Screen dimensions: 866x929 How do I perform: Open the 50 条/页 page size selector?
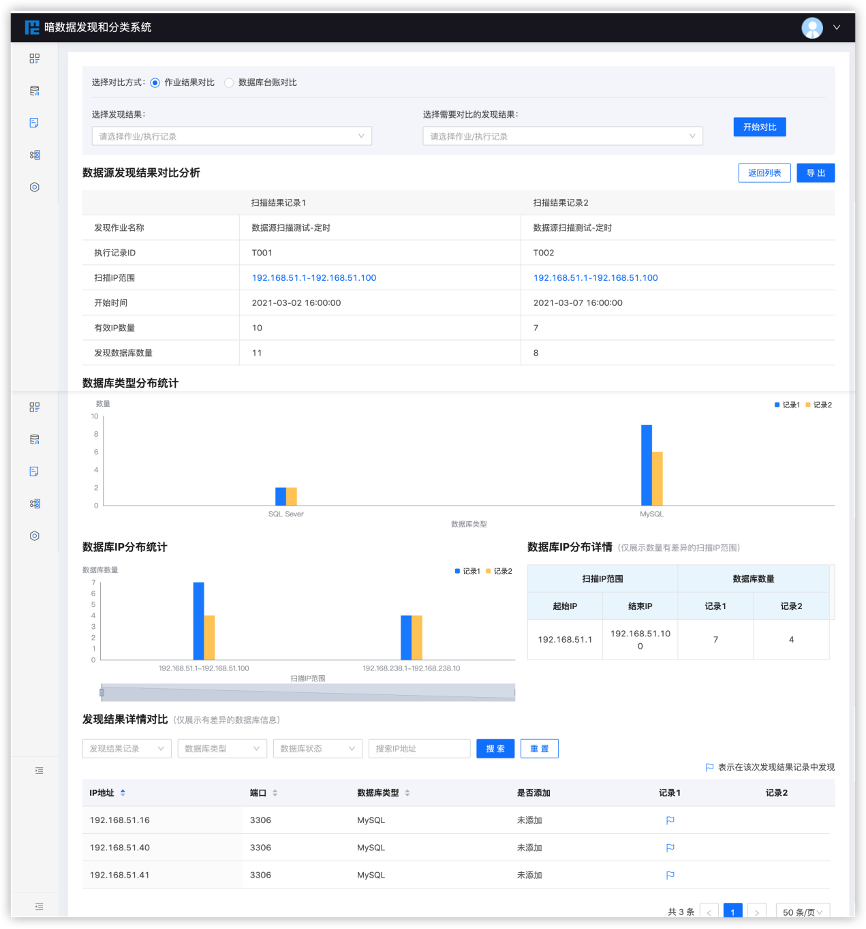pos(802,912)
